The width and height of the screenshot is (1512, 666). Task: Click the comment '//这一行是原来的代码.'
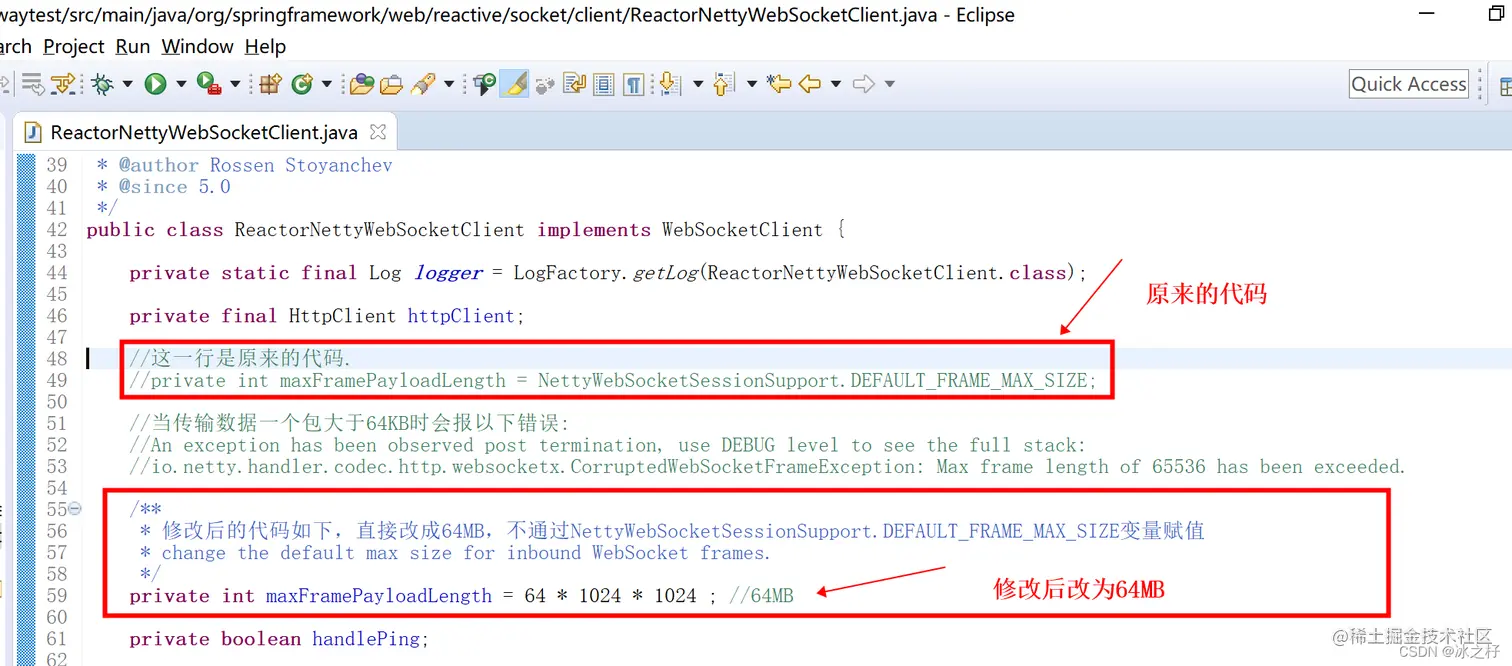tap(240, 359)
